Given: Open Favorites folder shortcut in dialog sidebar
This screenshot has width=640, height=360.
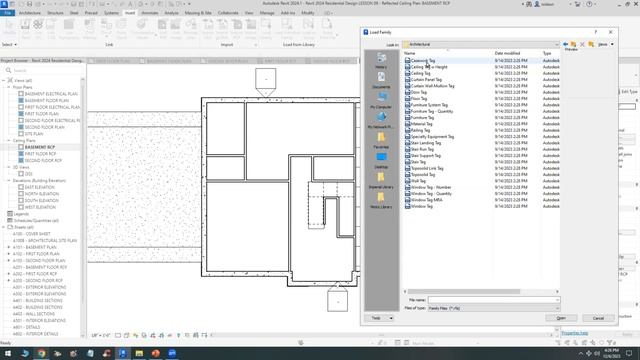Looking at the screenshot, I should tap(381, 140).
